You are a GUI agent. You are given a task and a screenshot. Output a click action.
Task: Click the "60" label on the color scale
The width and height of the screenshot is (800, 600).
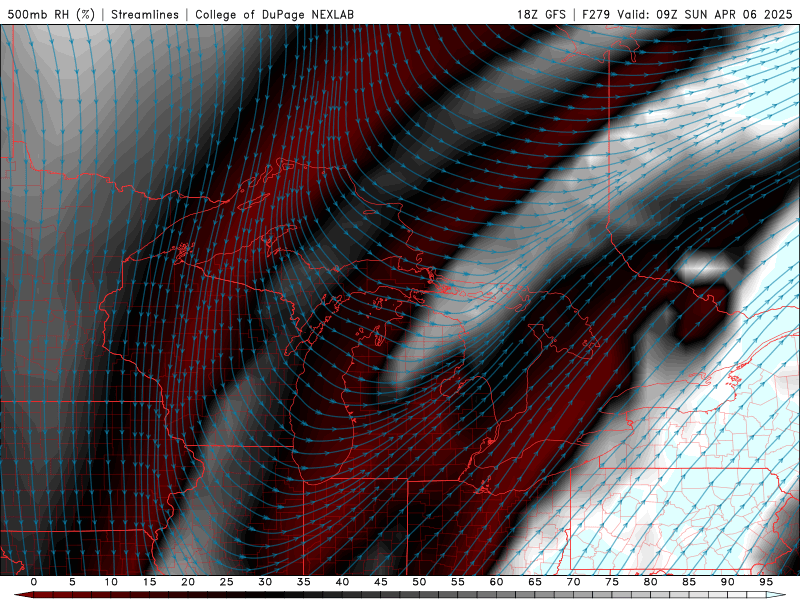pos(496,582)
